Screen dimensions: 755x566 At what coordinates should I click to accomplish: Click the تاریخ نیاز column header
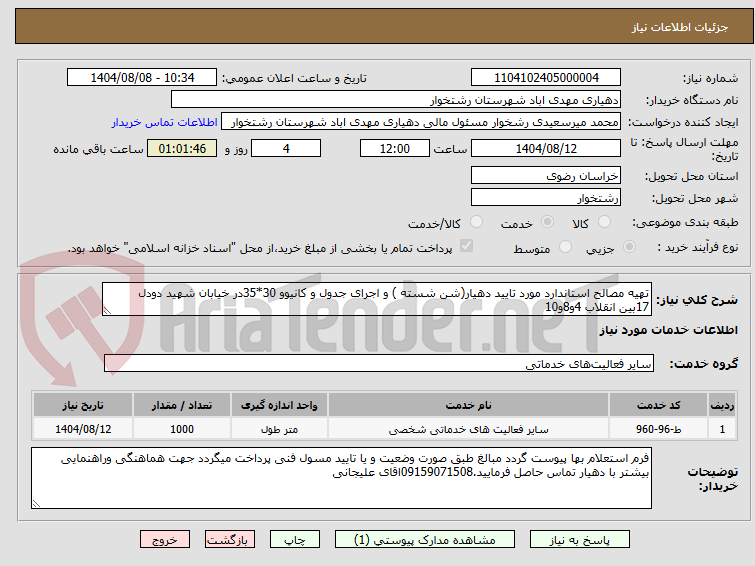pyautogui.click(x=83, y=405)
